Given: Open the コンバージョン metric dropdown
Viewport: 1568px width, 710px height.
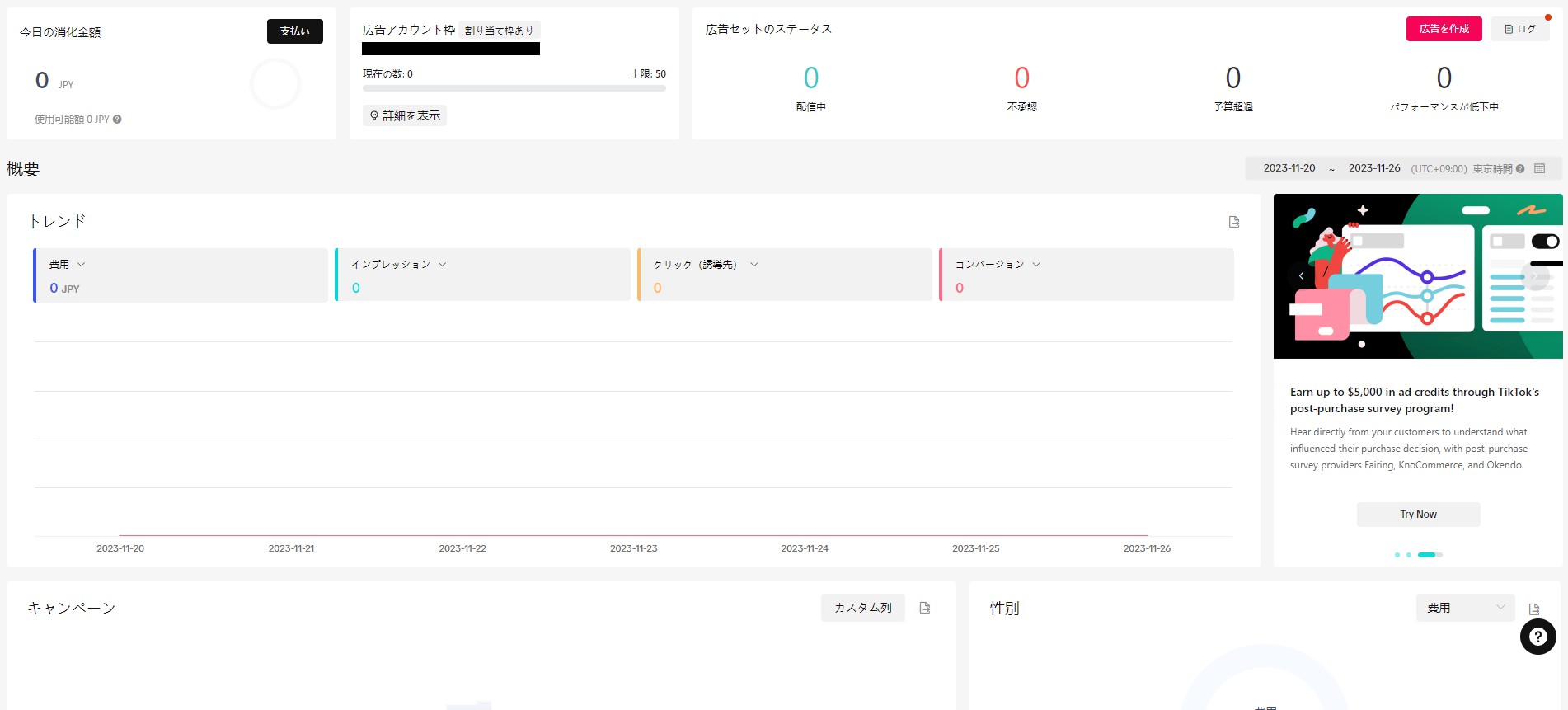Looking at the screenshot, I should (x=1036, y=265).
